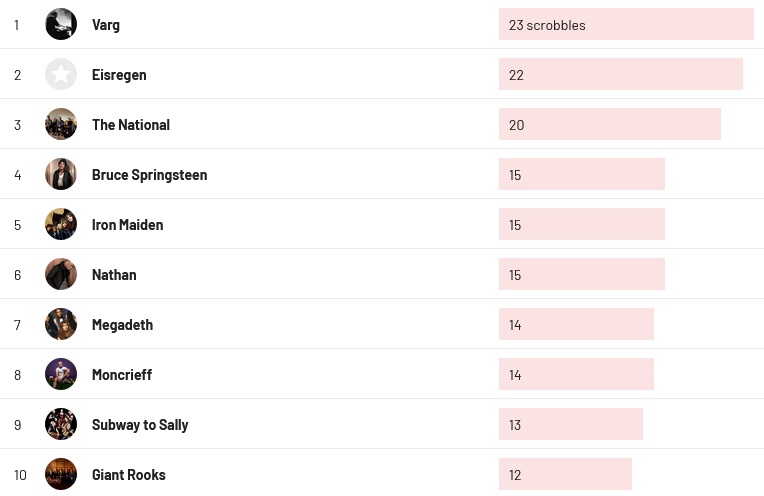Select Iron Maiden's avatar image
Viewport: 764px width, 496px height.
pyautogui.click(x=61, y=224)
